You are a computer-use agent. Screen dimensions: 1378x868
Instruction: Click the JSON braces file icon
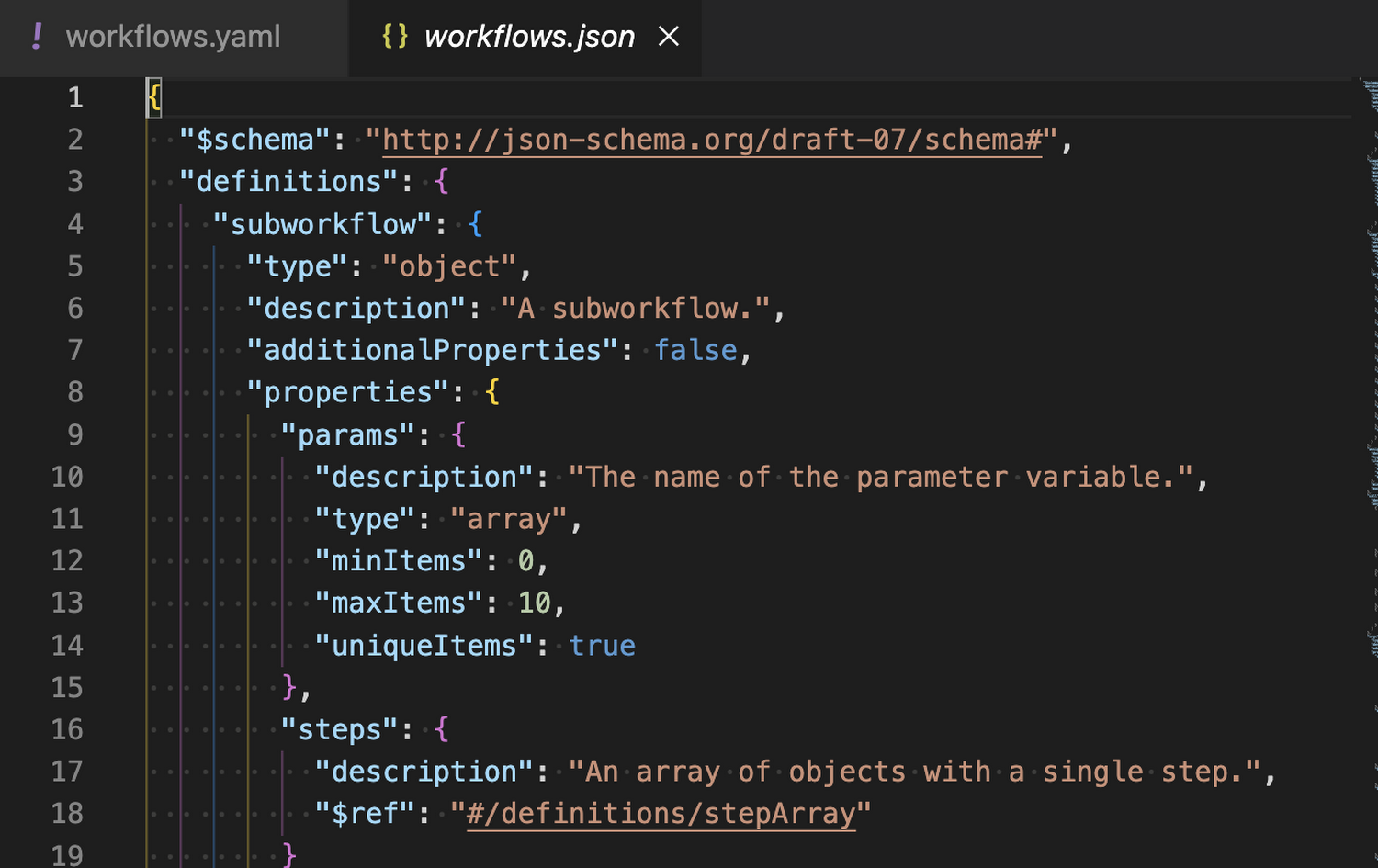click(x=395, y=37)
